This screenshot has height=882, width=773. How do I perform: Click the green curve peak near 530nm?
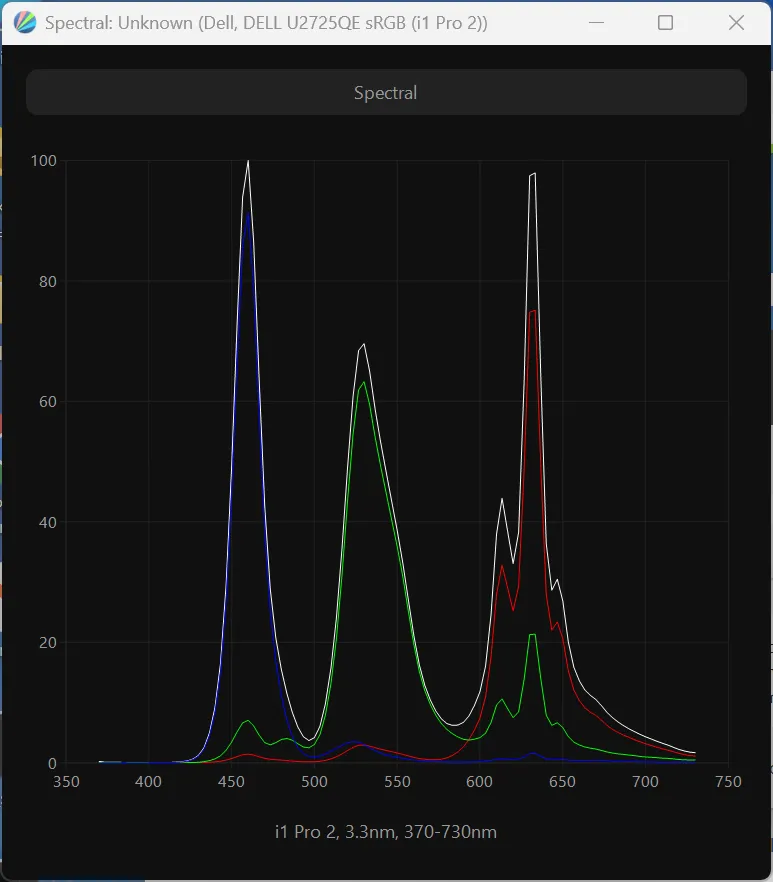coord(364,382)
